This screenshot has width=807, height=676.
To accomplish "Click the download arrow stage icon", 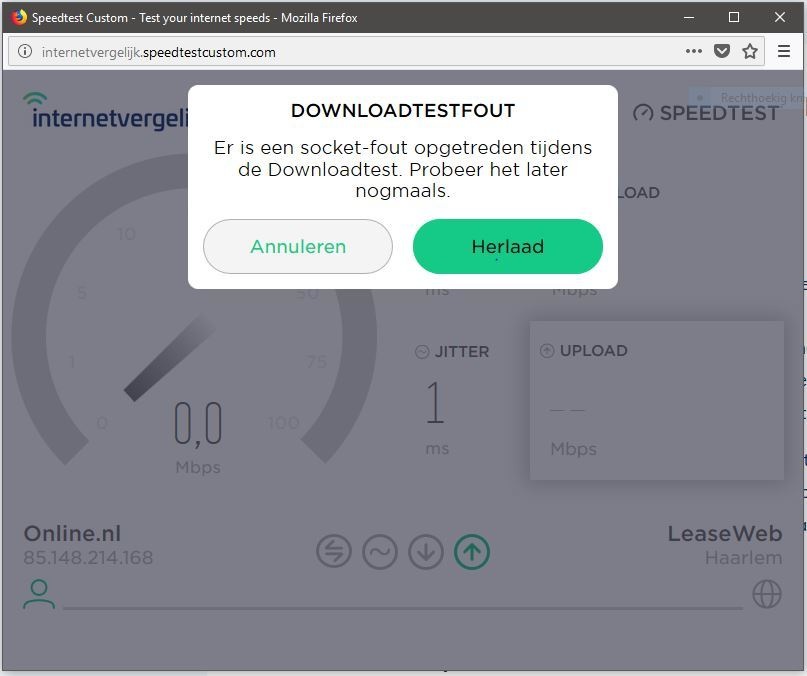I will [426, 551].
